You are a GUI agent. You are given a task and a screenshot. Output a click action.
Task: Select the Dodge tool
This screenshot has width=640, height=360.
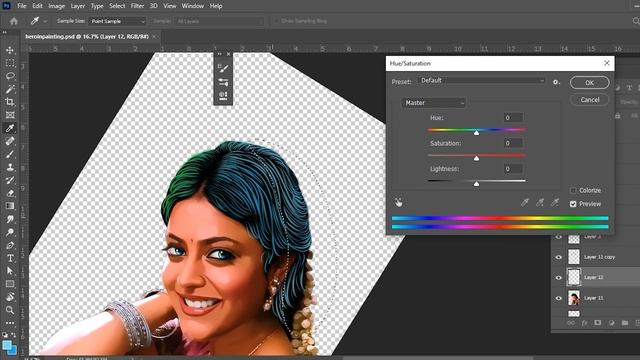pos(10,232)
